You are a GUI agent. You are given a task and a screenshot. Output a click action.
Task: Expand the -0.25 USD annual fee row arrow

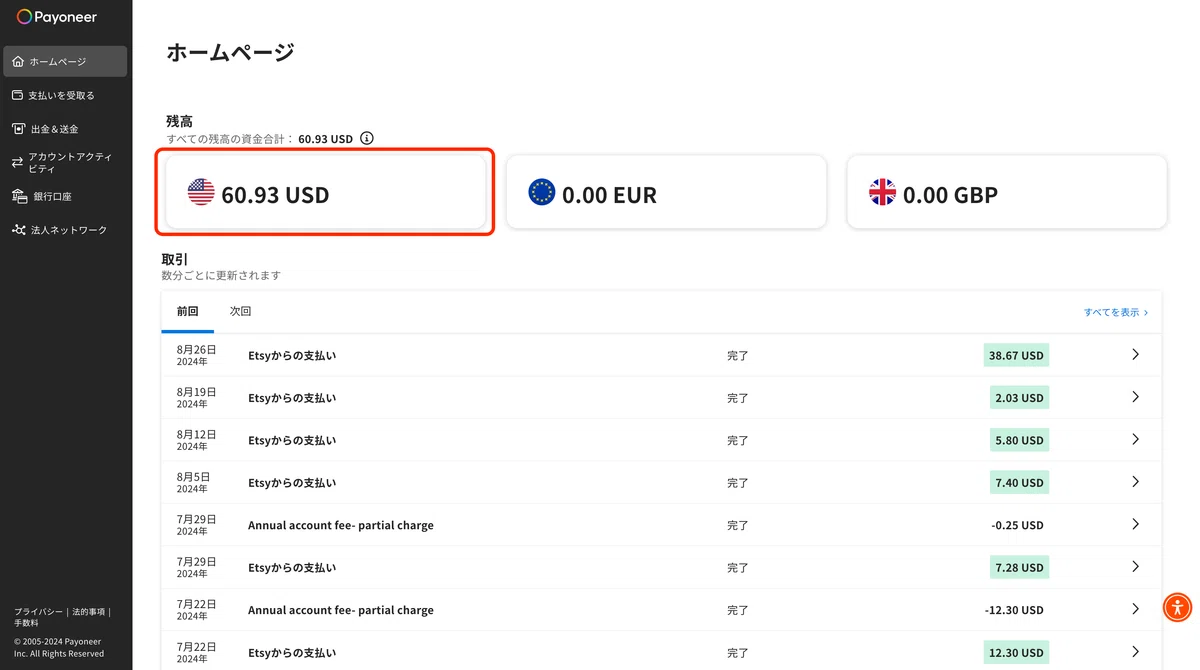point(1135,524)
